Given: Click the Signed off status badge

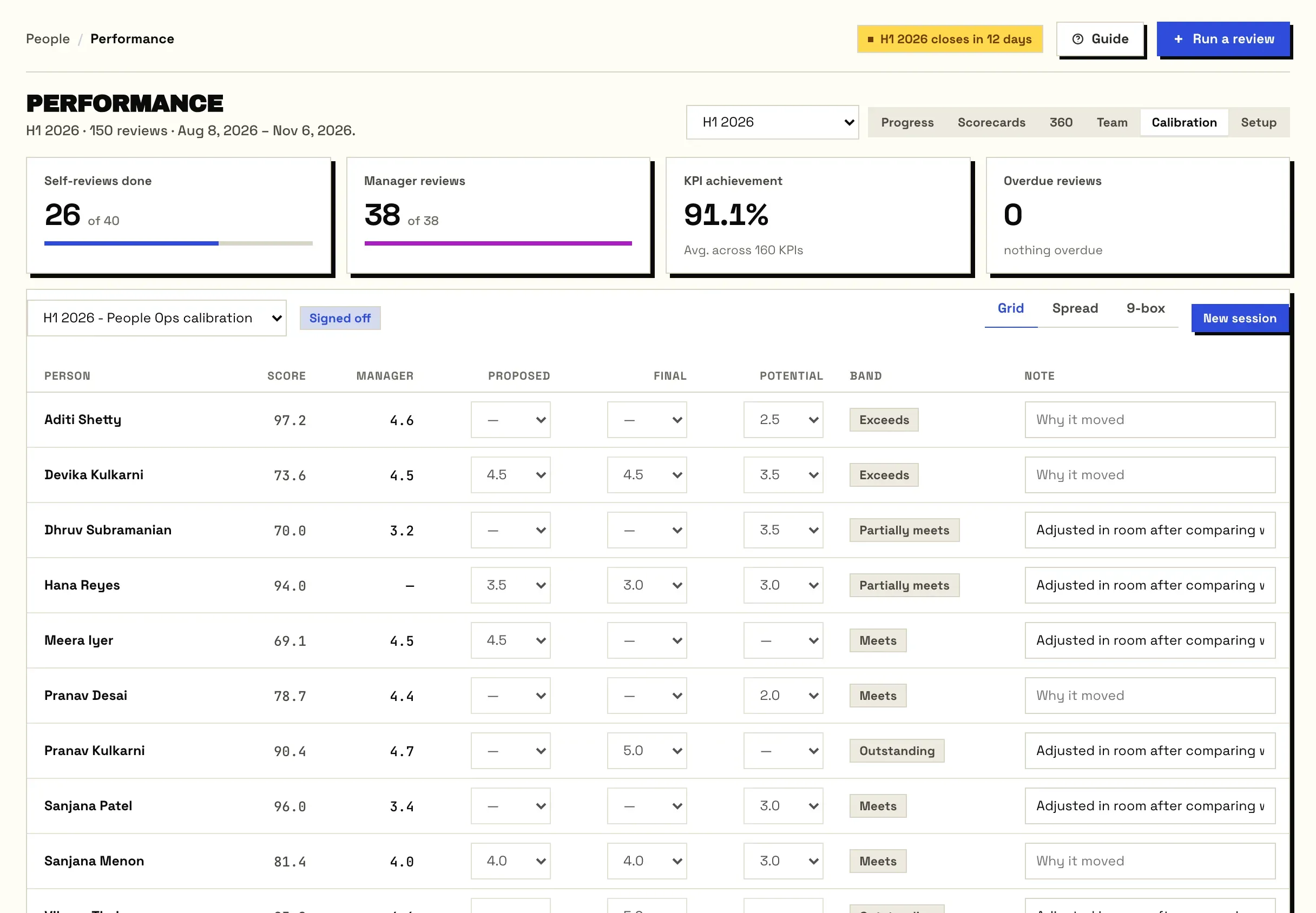Looking at the screenshot, I should 340,318.
